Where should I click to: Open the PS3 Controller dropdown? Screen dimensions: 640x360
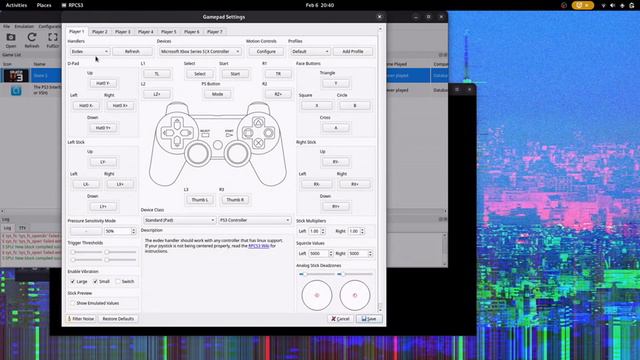(x=255, y=220)
